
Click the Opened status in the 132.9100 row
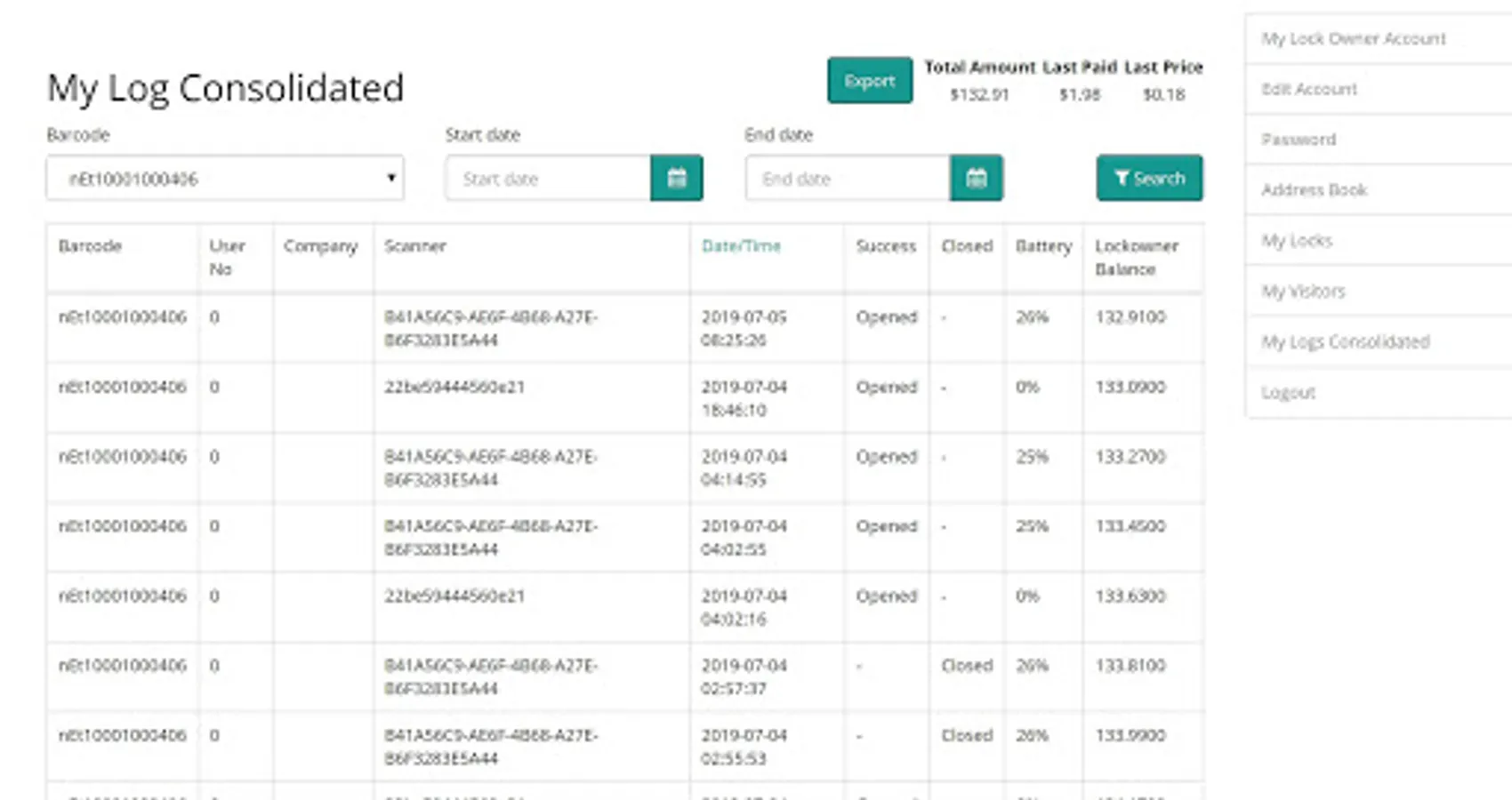(x=887, y=317)
